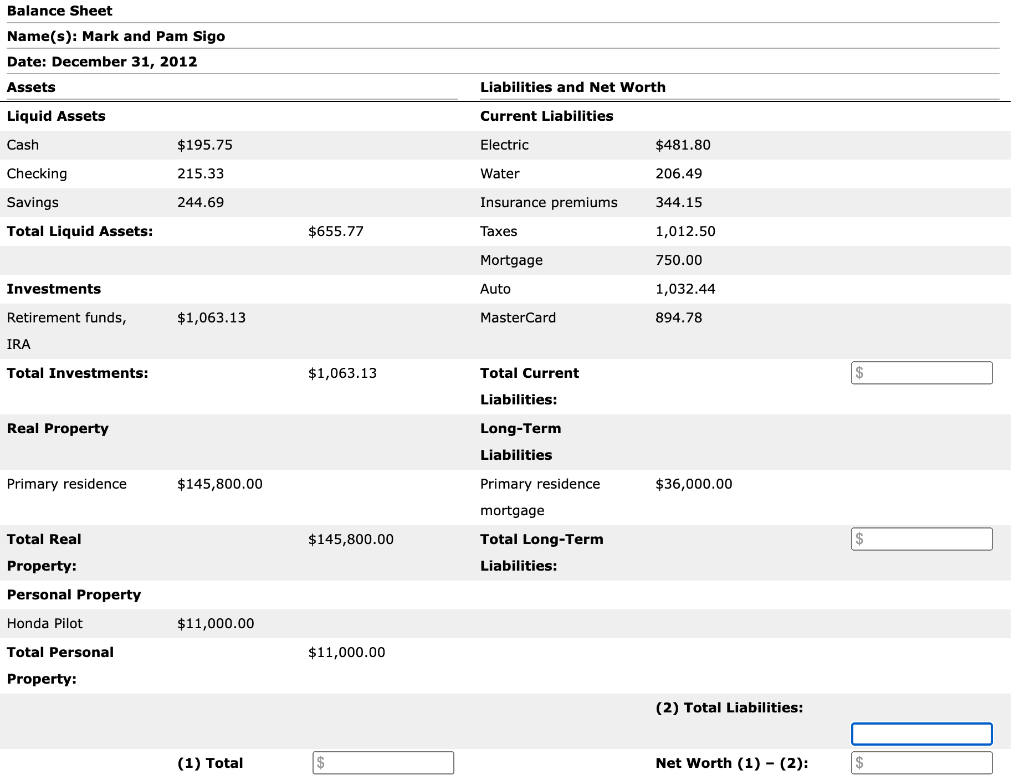
Task: Select the Total Liabilities input box
Action: [x=920, y=733]
